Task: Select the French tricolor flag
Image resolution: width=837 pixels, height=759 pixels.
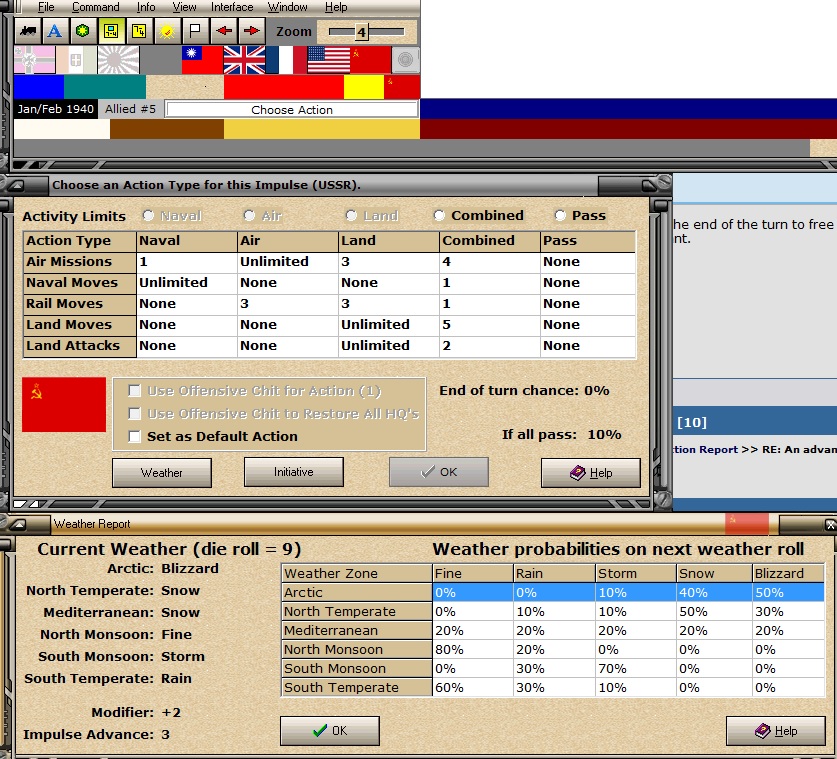Action: pyautogui.click(x=286, y=60)
